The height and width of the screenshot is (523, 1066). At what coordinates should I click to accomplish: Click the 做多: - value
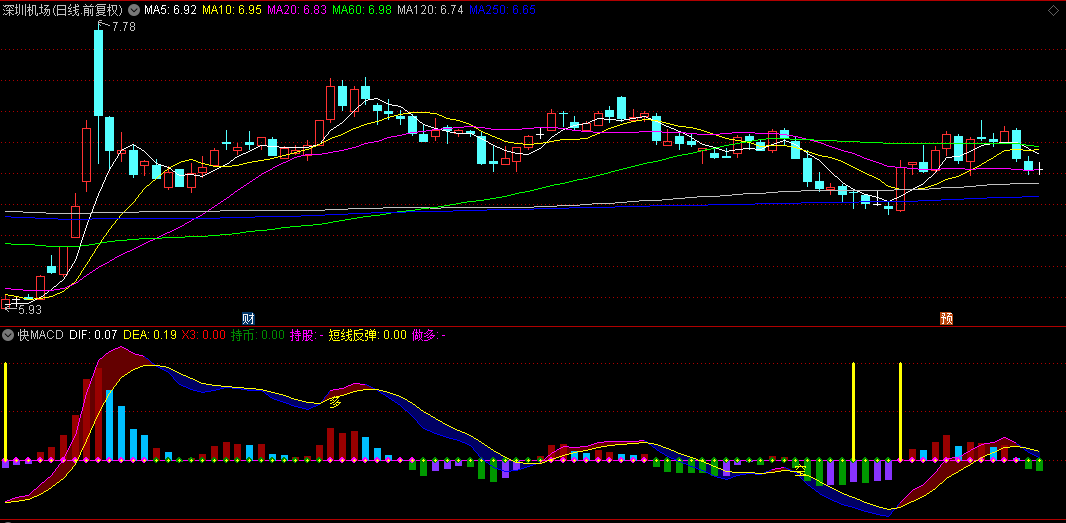point(429,335)
